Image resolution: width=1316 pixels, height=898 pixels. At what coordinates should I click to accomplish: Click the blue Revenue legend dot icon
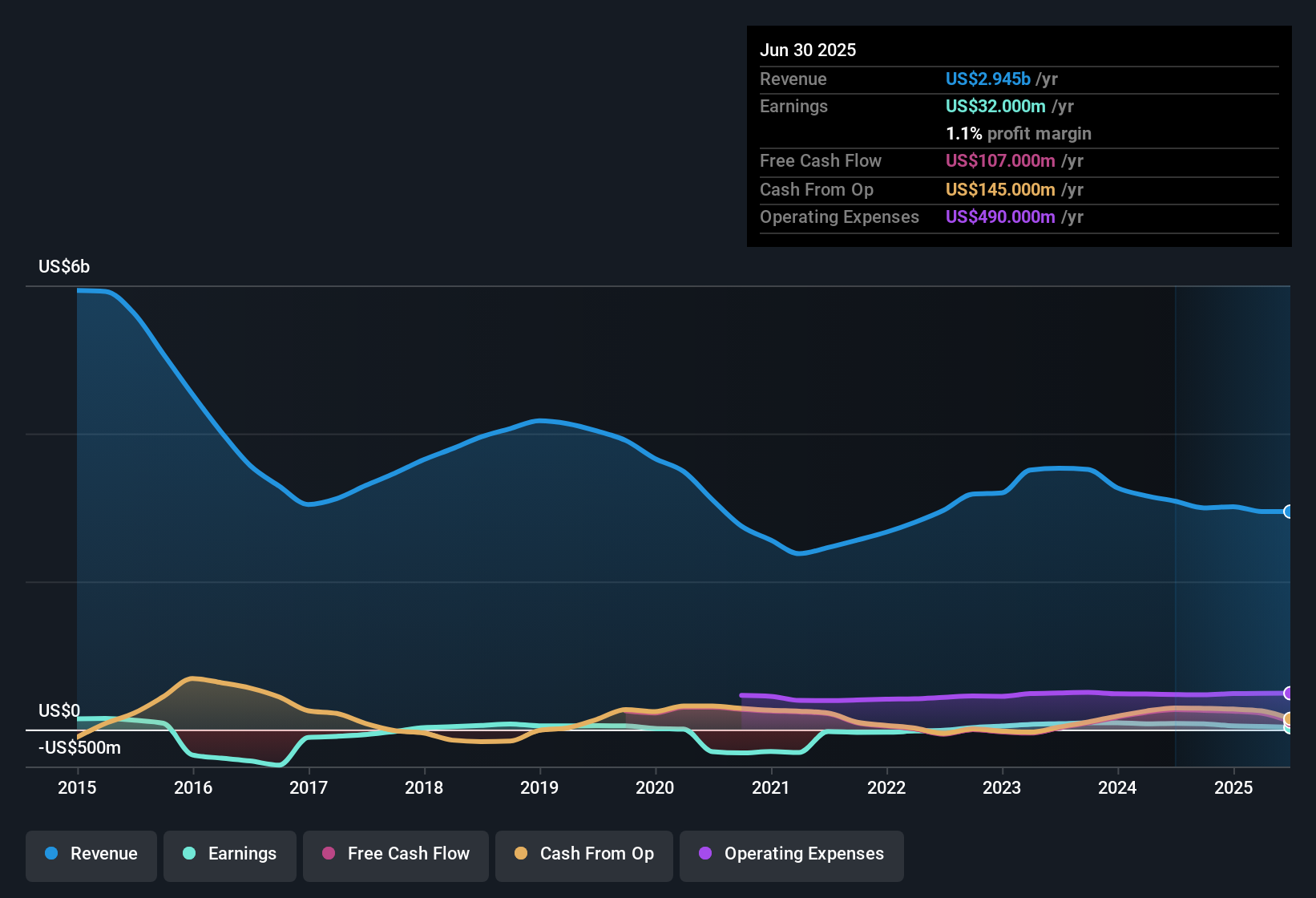[x=50, y=854]
